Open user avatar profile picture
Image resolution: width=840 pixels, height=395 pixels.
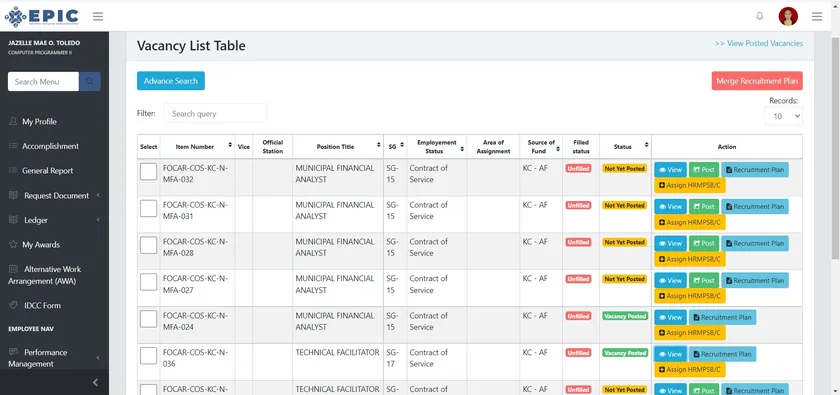[788, 17]
